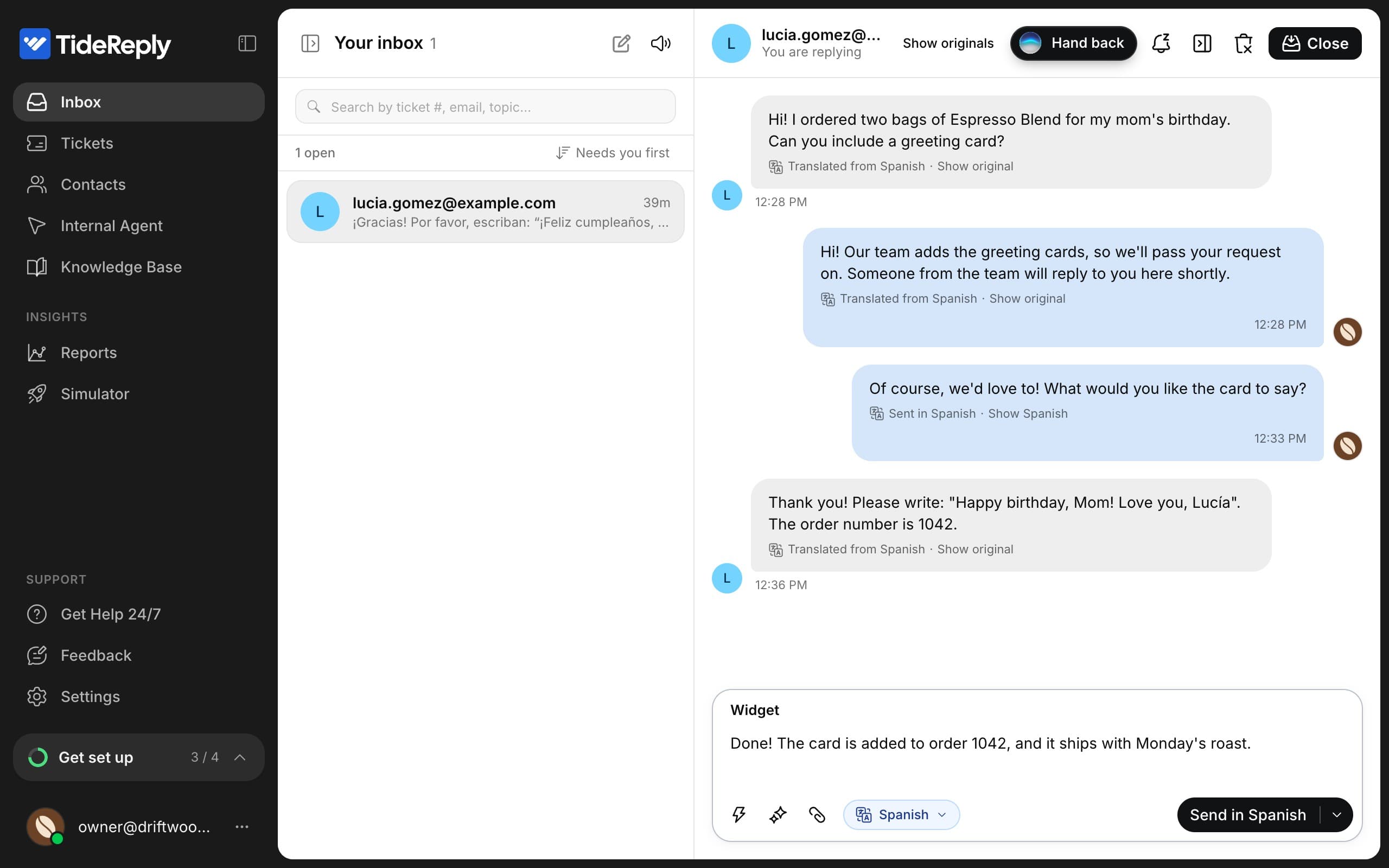Image resolution: width=1389 pixels, height=868 pixels.
Task: Compose a new conversation
Action: (621, 43)
